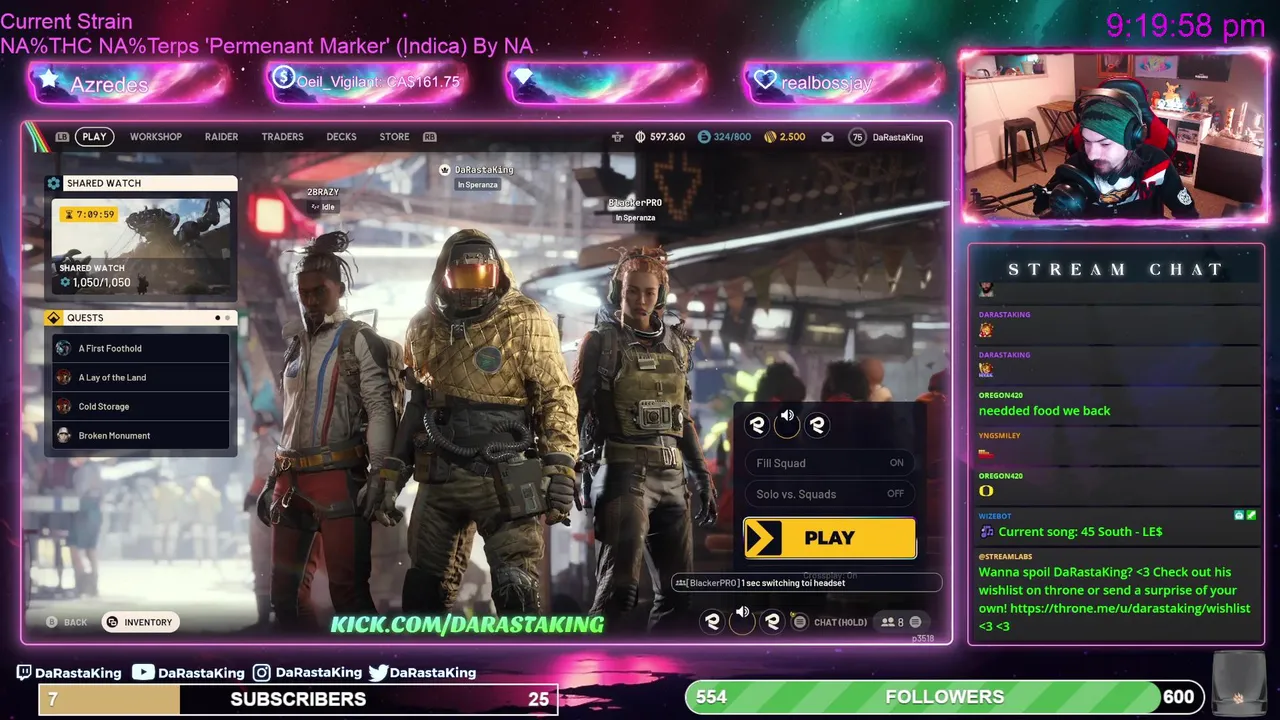Click the loadout icon left of 597,360
The width and height of the screenshot is (1280, 720).
click(617, 137)
